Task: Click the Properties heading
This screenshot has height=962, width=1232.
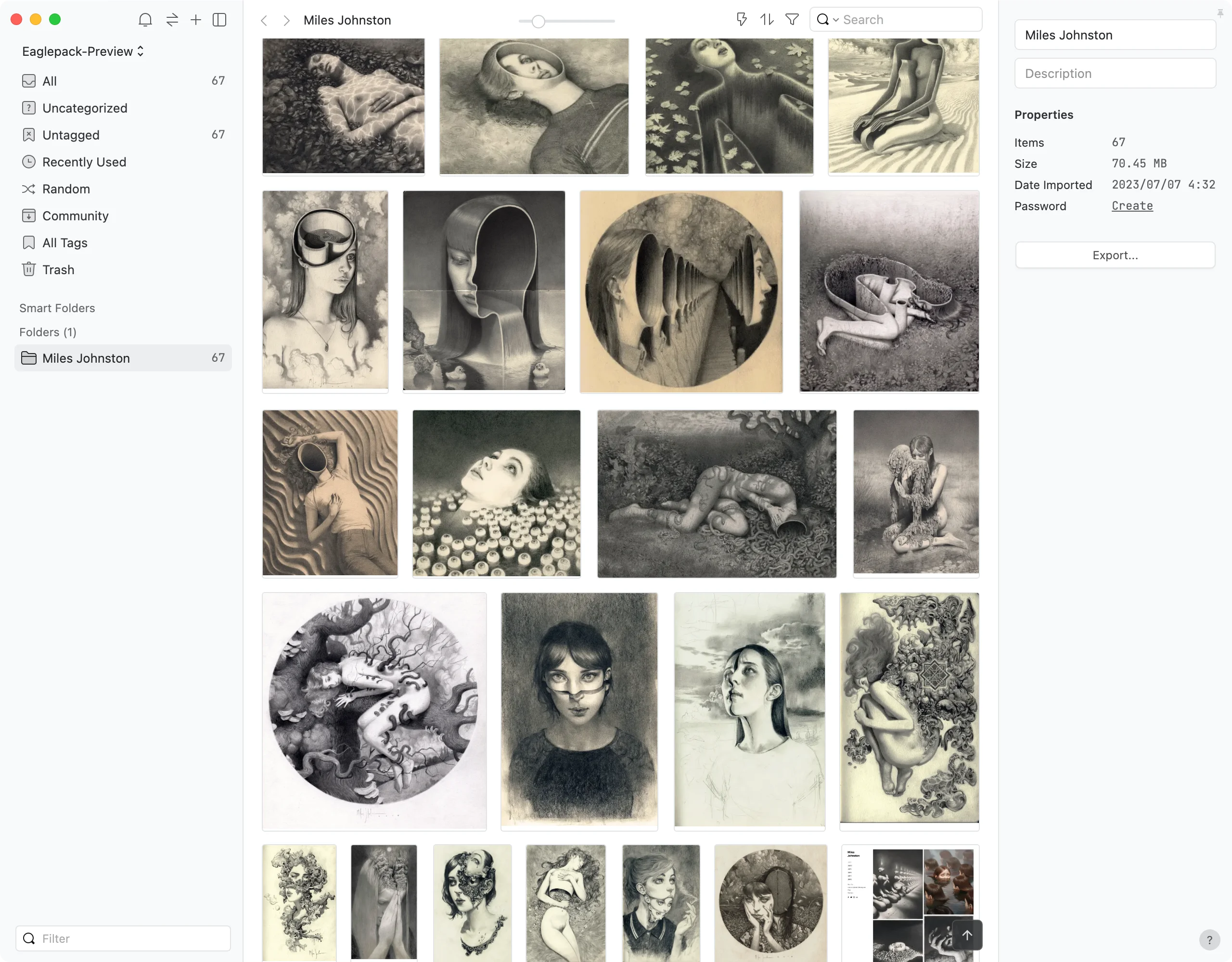Action: pos(1043,114)
